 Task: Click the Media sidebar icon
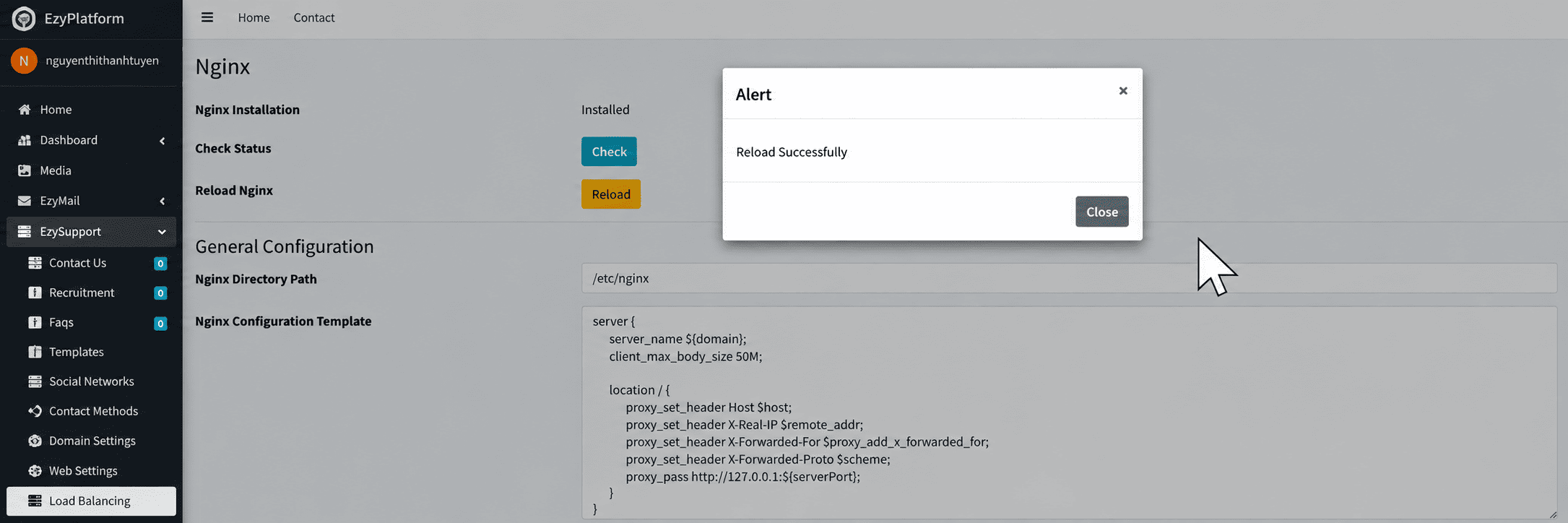[25, 170]
